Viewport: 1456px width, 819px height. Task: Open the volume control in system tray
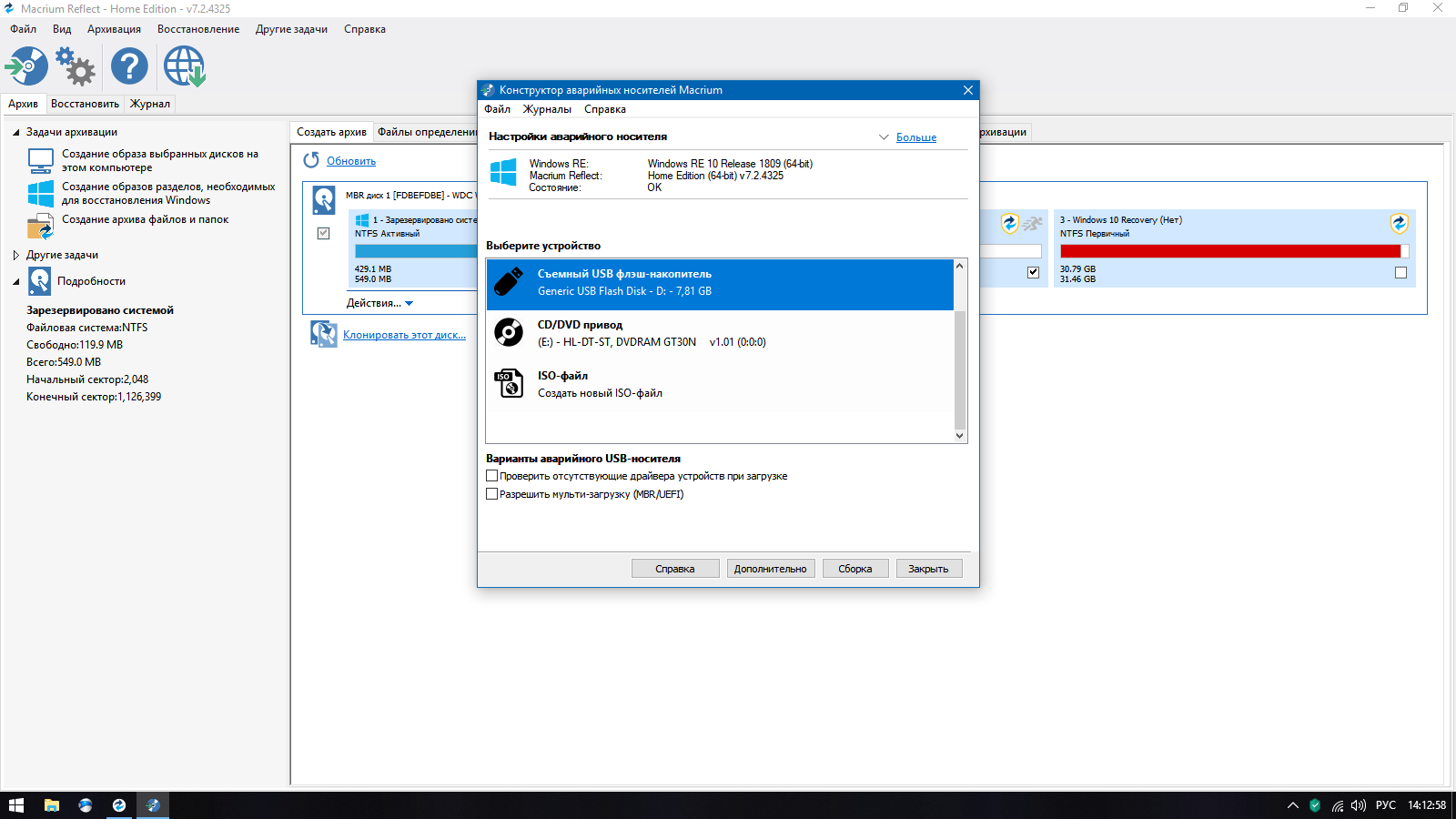(x=1359, y=805)
